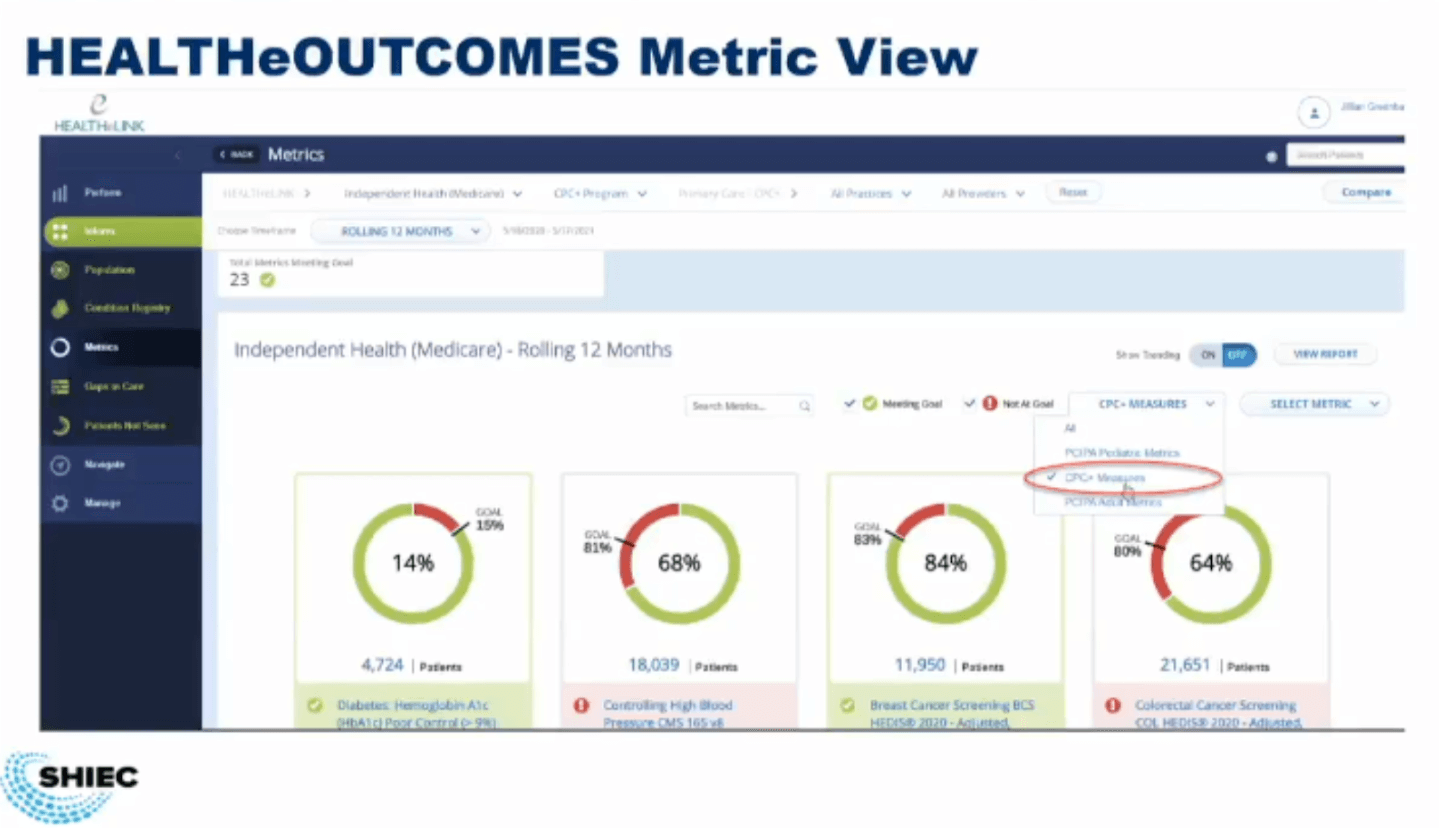Click the VIEW REPORT button

tap(1326, 354)
